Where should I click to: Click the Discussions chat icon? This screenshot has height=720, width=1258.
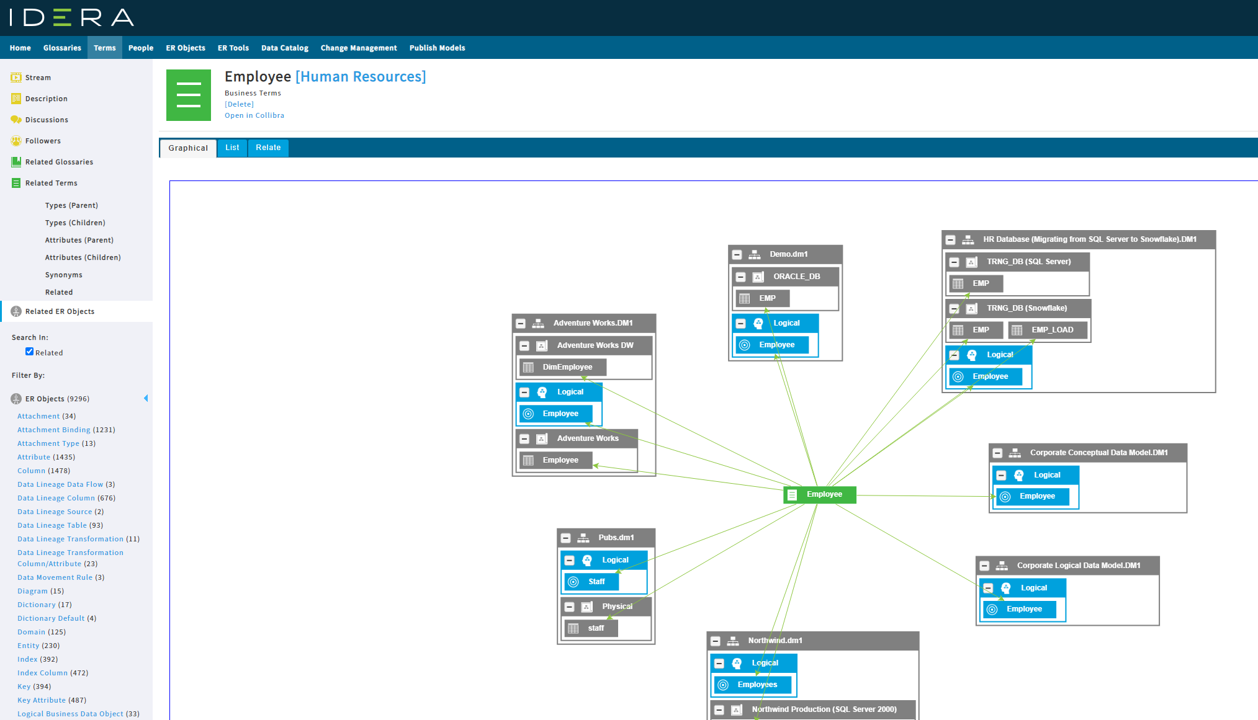coord(16,120)
